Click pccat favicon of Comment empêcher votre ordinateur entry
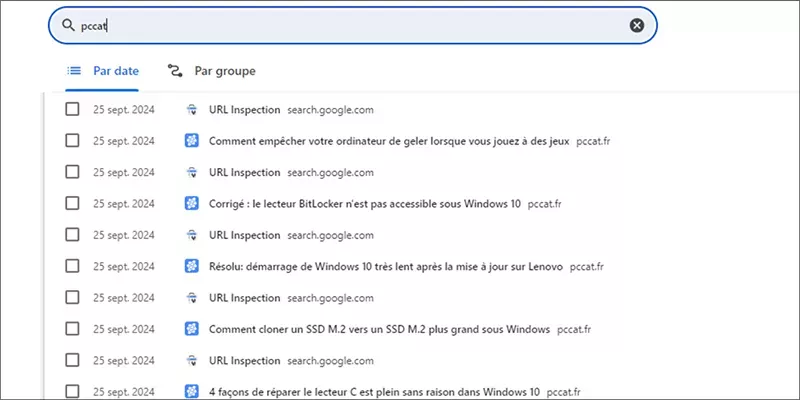The width and height of the screenshot is (800, 400). coord(191,141)
